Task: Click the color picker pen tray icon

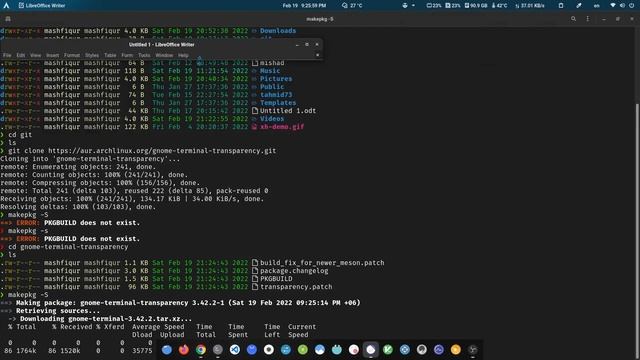Action: [579, 5]
